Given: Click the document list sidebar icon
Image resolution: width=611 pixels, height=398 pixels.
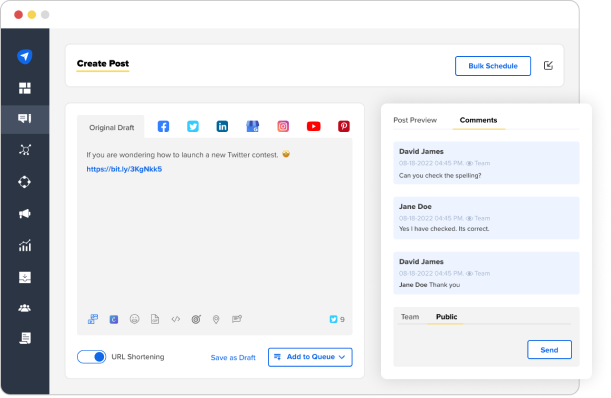Looking at the screenshot, I should (25, 338).
